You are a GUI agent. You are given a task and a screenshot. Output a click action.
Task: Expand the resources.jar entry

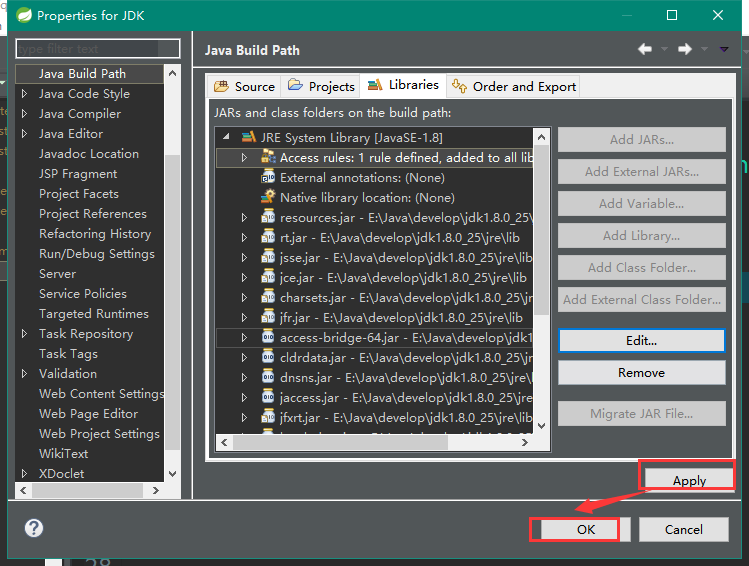click(x=244, y=217)
